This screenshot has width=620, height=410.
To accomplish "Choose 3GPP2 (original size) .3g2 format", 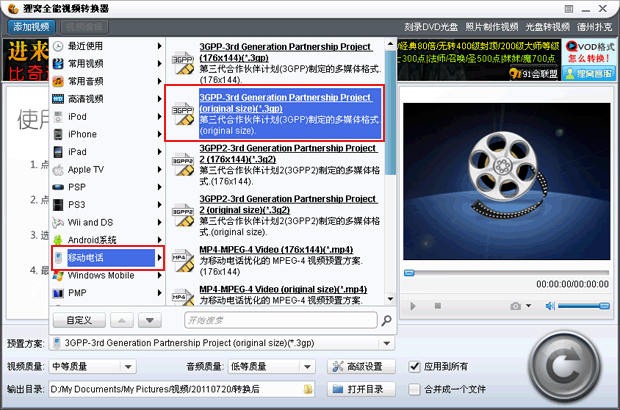I will click(276, 215).
